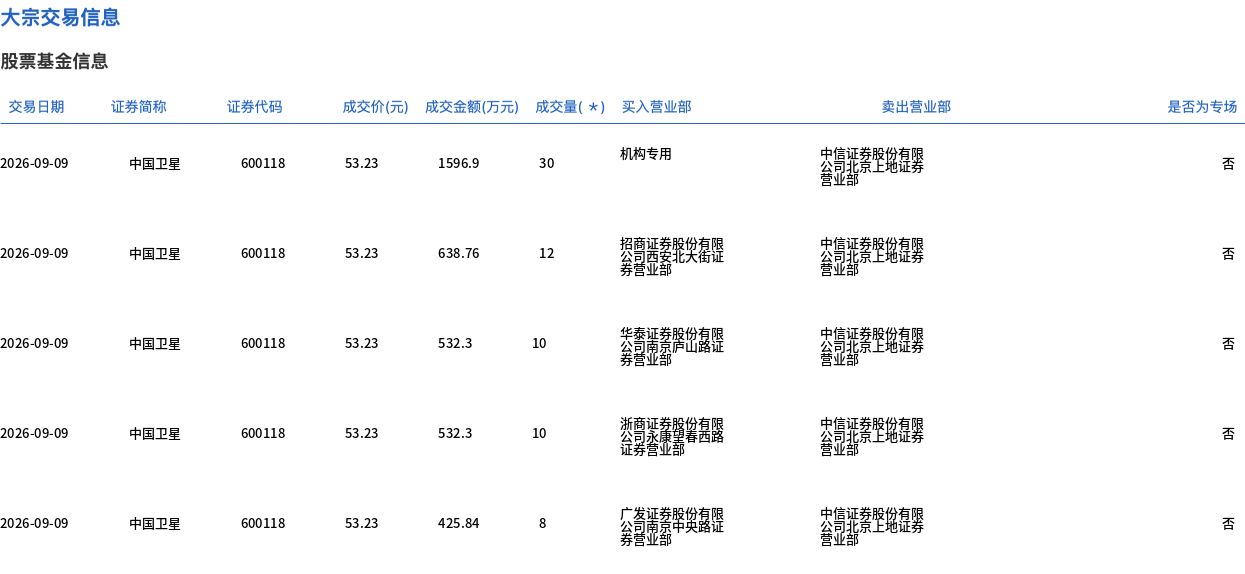
Task: Select the 广发证券 南京中央路 buyer entry
Action: point(672,527)
